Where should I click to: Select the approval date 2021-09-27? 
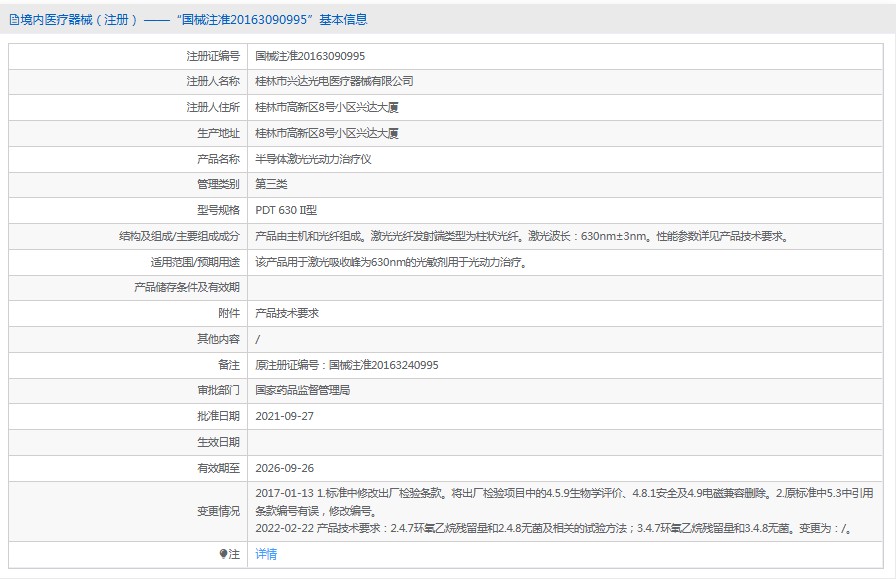[x=285, y=416]
